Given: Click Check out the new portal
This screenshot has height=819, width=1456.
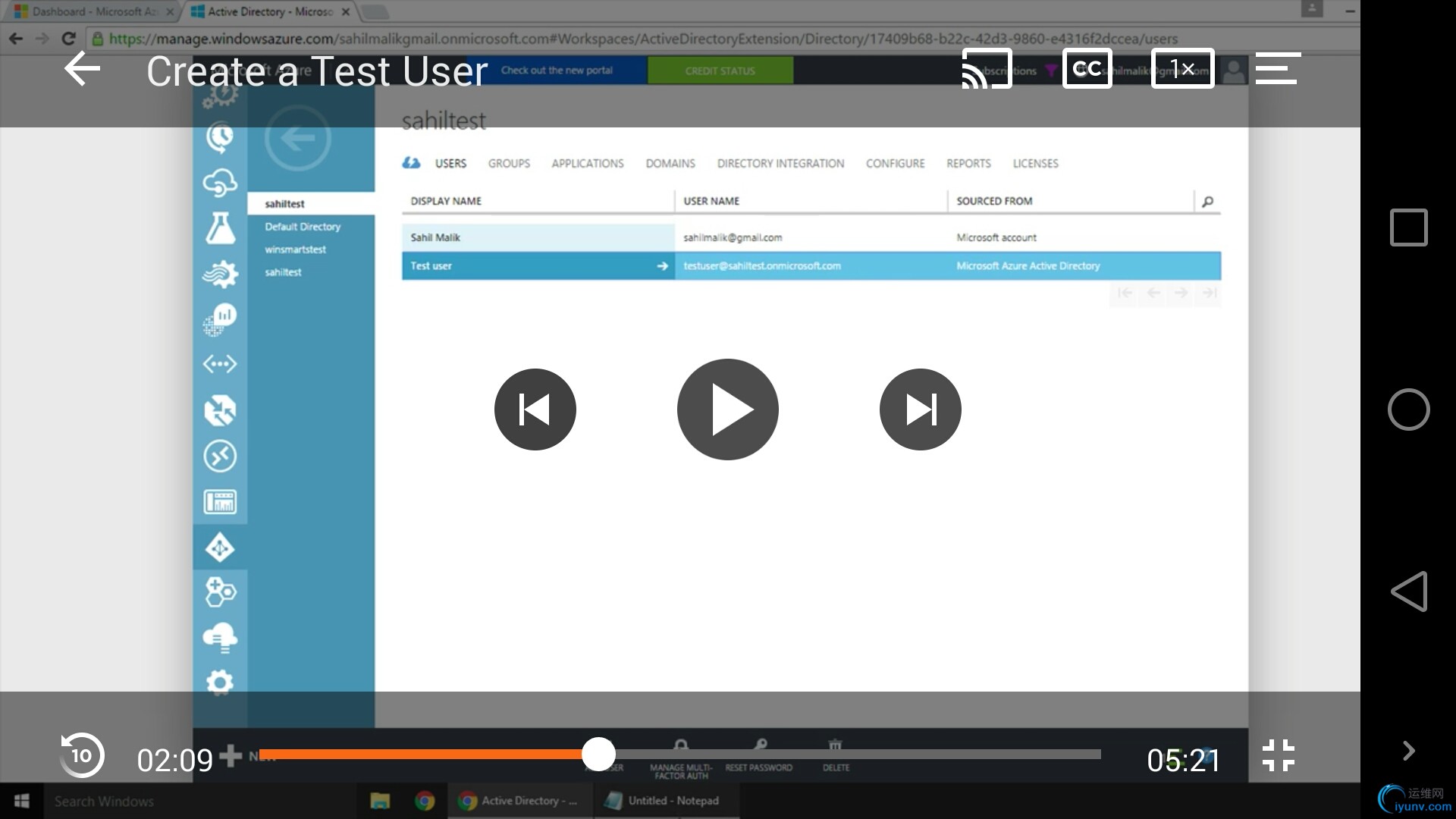Looking at the screenshot, I should tap(557, 71).
